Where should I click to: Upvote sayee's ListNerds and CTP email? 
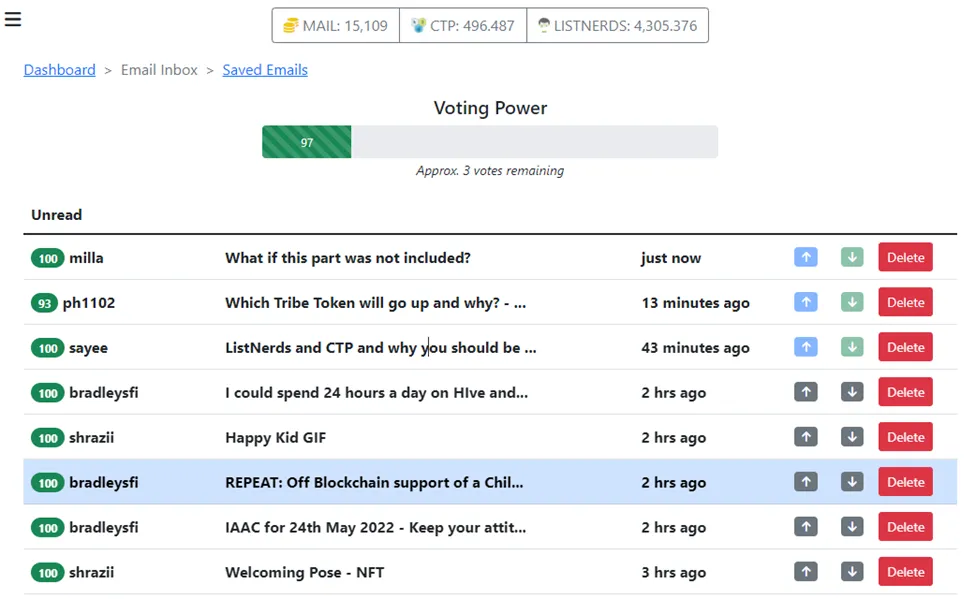(806, 347)
